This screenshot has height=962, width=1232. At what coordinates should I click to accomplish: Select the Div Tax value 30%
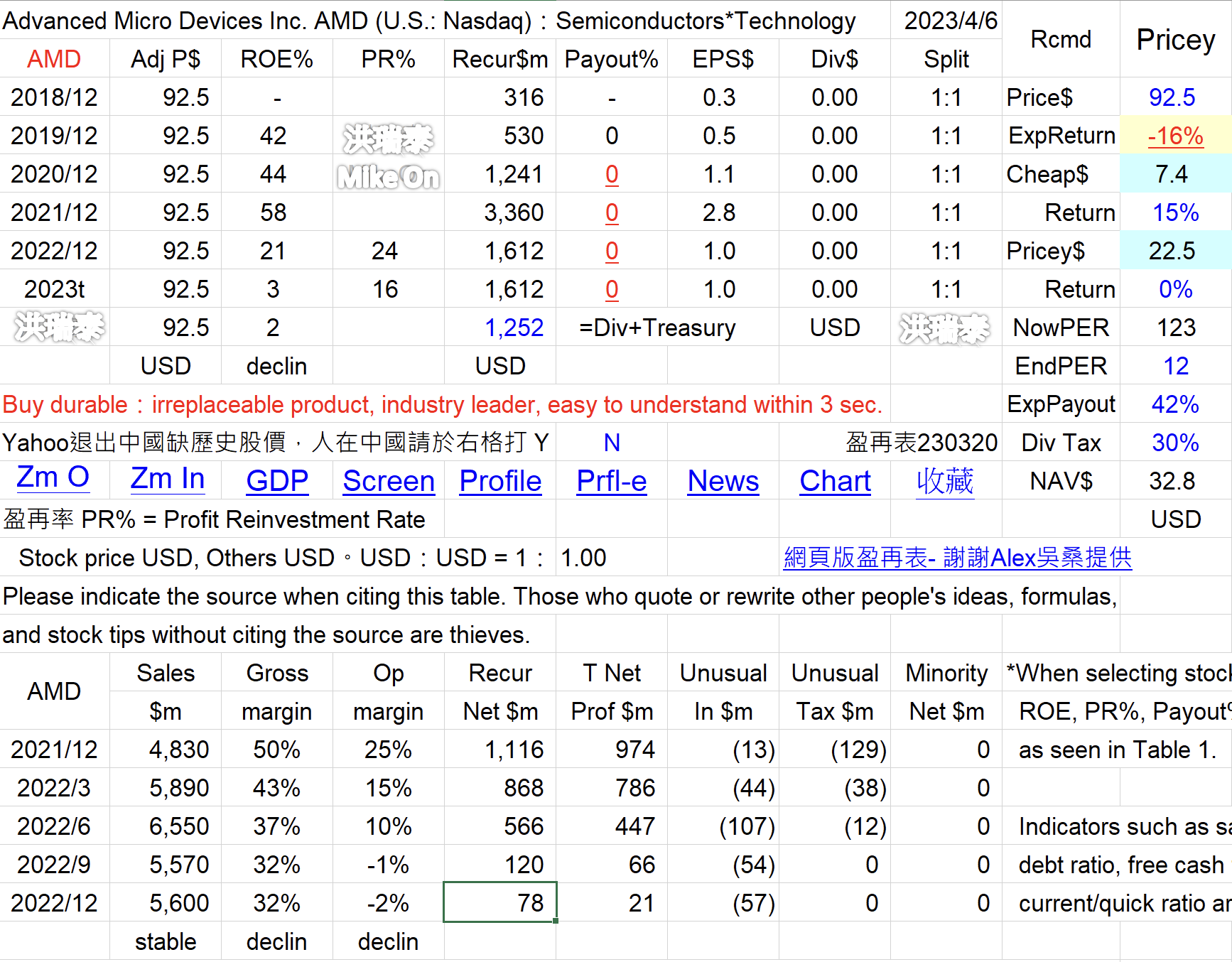click(1176, 443)
